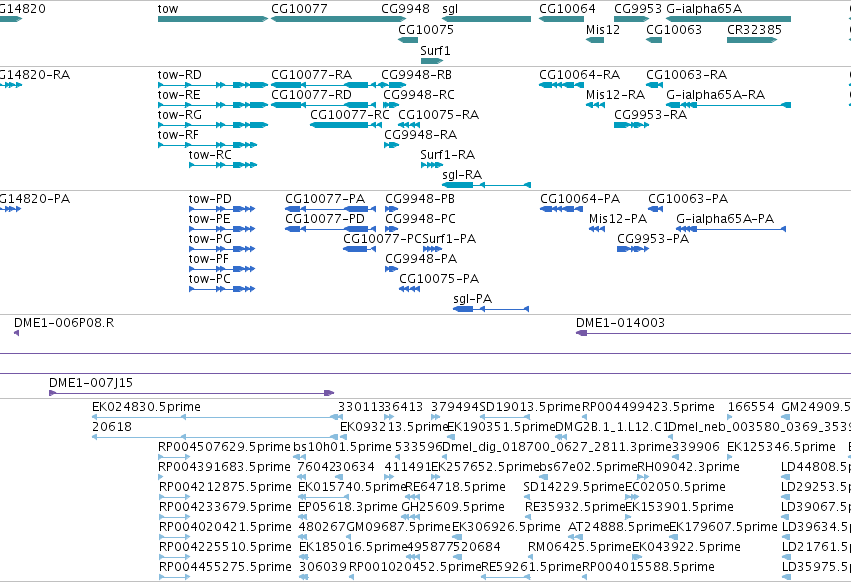Click the G-ialpha65A gene bar
Screen dimensions: 851x582
pyautogui.click(x=728, y=19)
